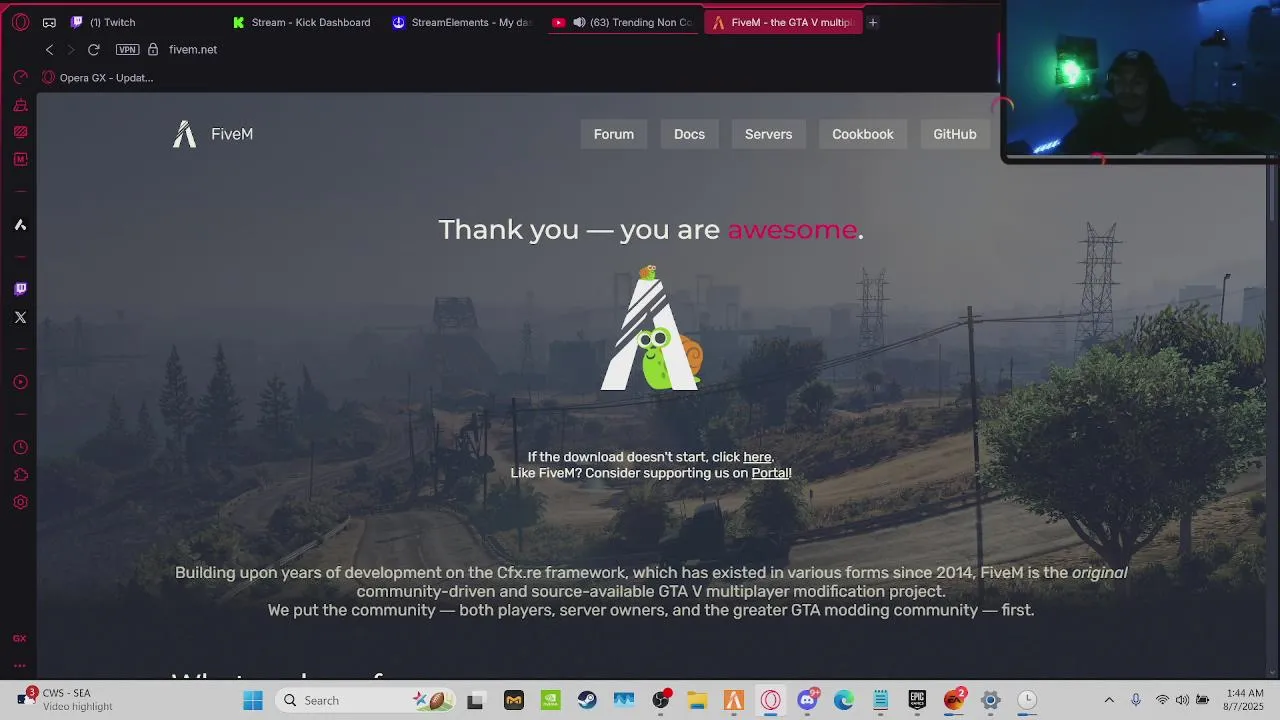Click the "Portal" support link
Screen dimensions: 1280x720
click(770, 473)
